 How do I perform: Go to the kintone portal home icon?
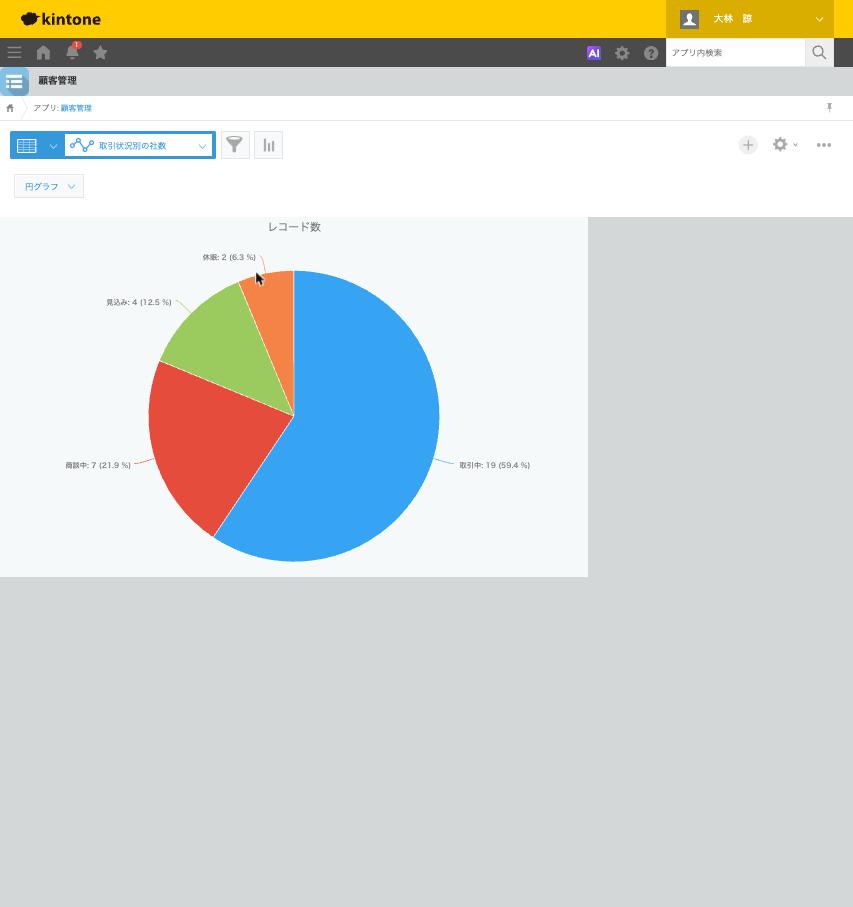(x=43, y=53)
